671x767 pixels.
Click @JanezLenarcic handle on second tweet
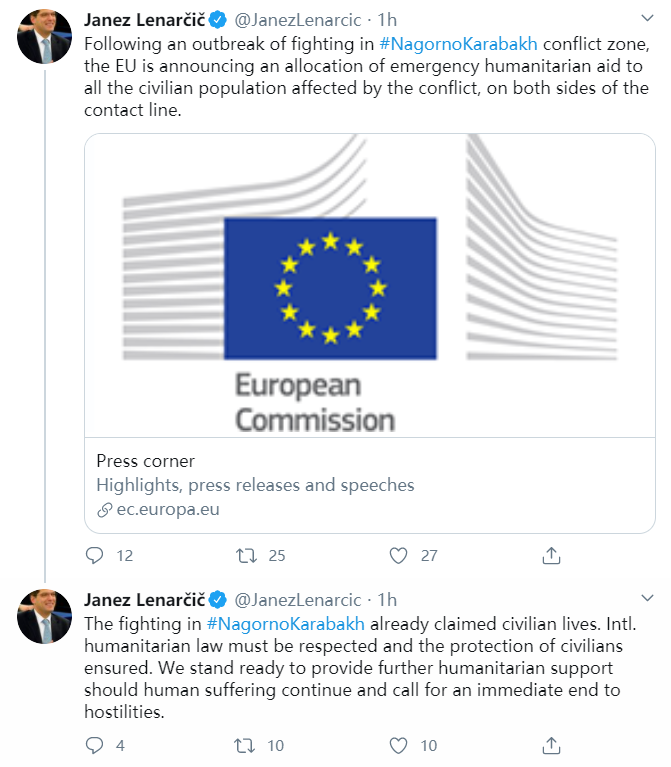coord(297,600)
